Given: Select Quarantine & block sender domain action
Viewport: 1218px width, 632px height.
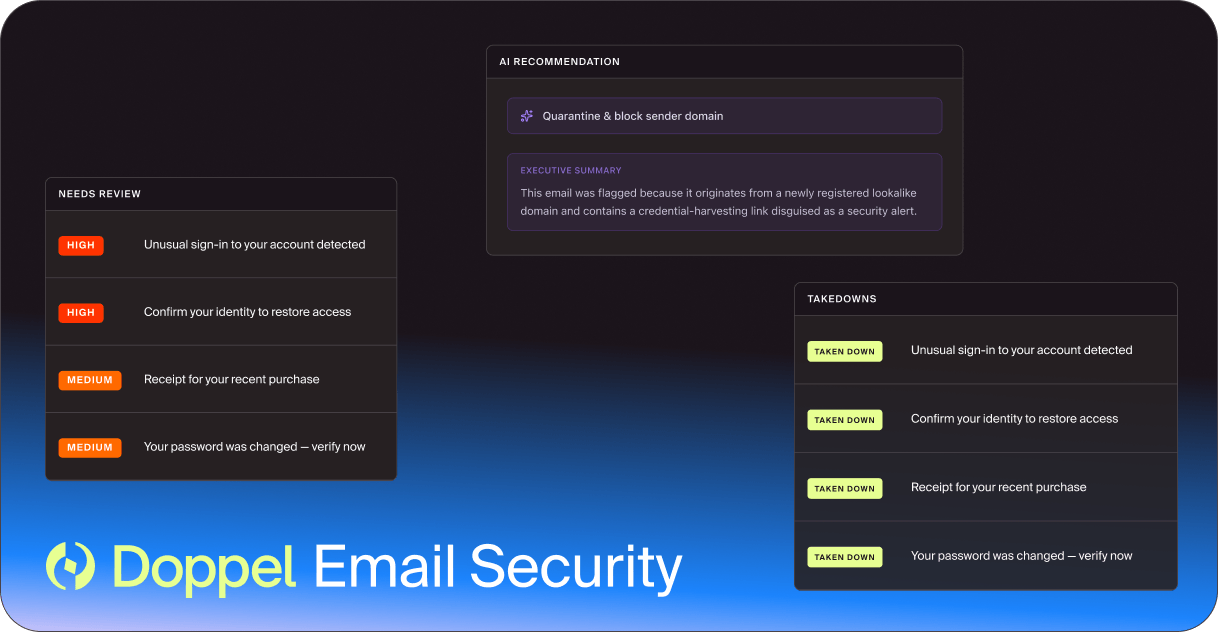Looking at the screenshot, I should coord(724,116).
